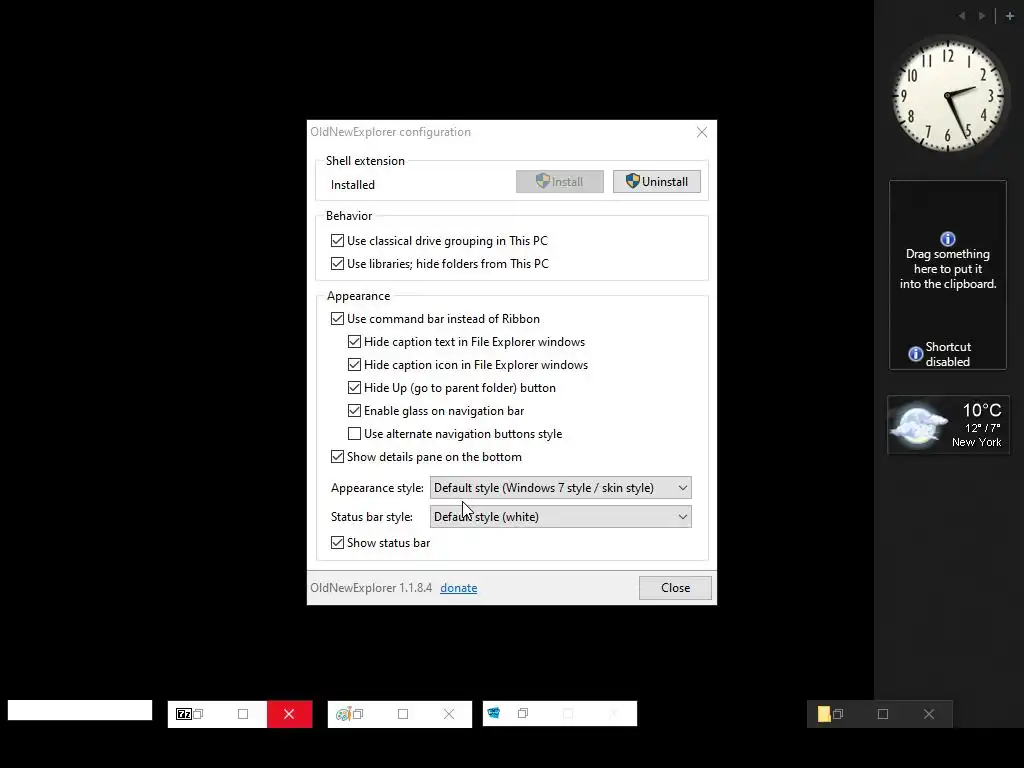Click the folder icon on minimized Explorer window
Image resolution: width=1024 pixels, height=768 pixels.
coord(824,714)
